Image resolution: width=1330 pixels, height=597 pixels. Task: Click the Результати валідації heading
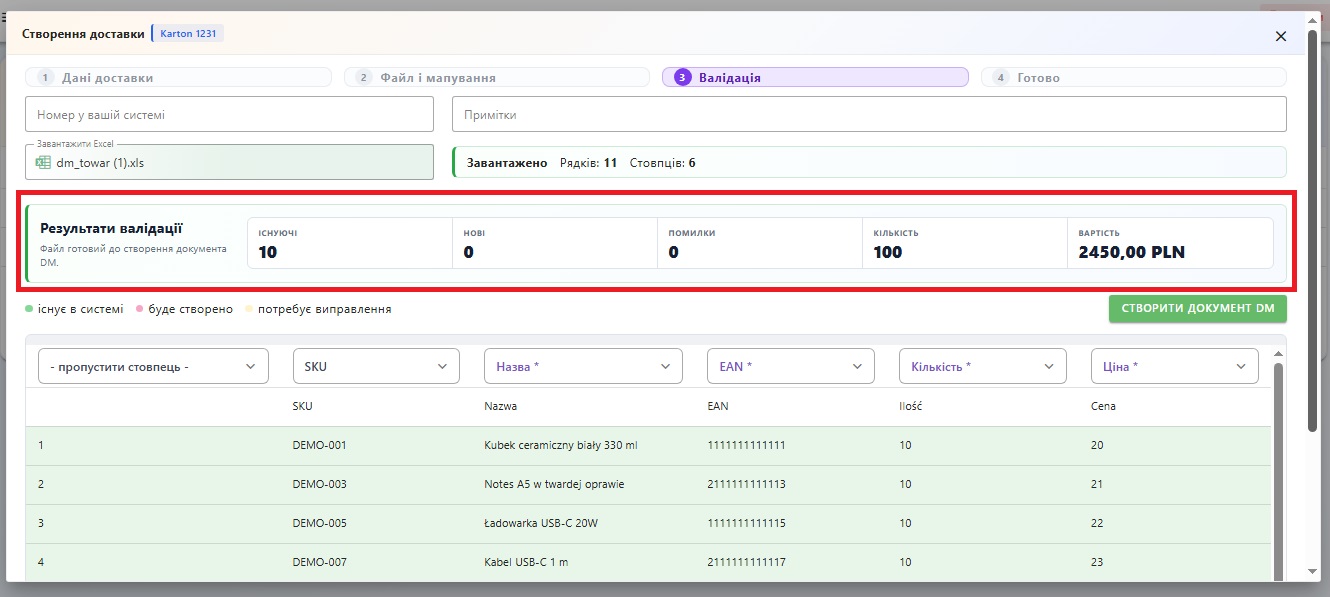click(111, 228)
